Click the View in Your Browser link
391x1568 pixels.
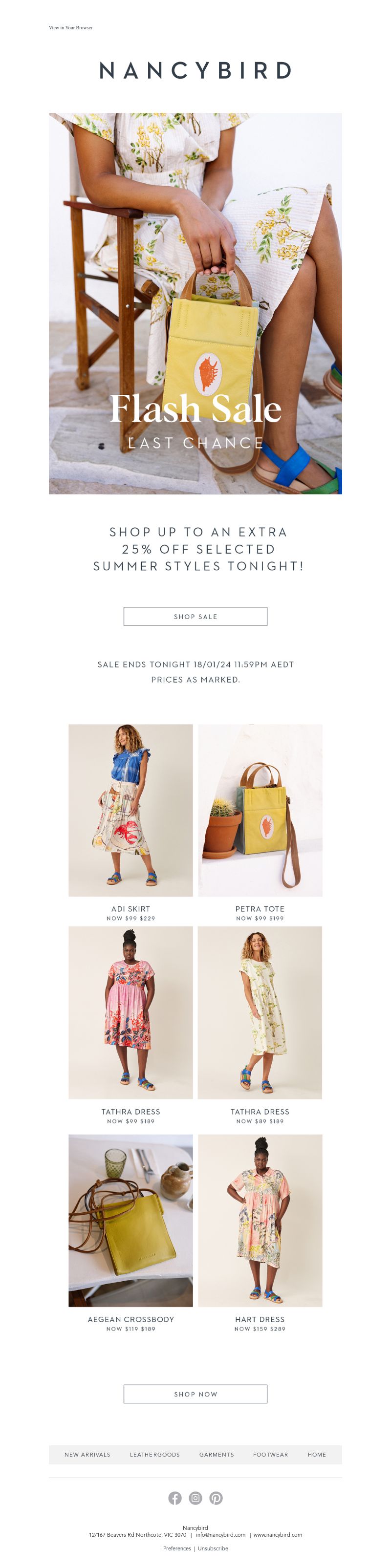tap(71, 27)
